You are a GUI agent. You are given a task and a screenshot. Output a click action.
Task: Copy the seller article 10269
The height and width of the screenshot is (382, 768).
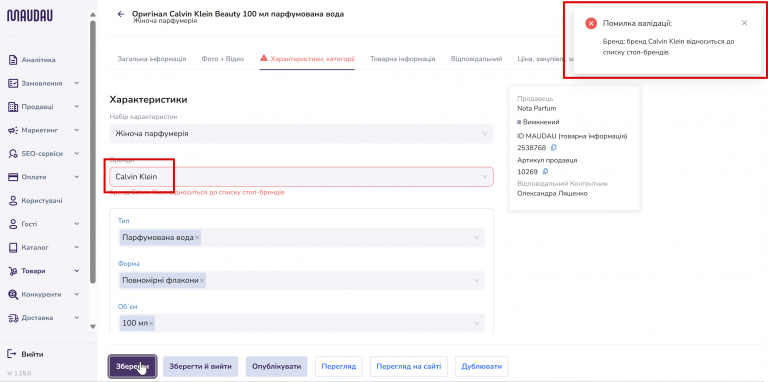(545, 171)
